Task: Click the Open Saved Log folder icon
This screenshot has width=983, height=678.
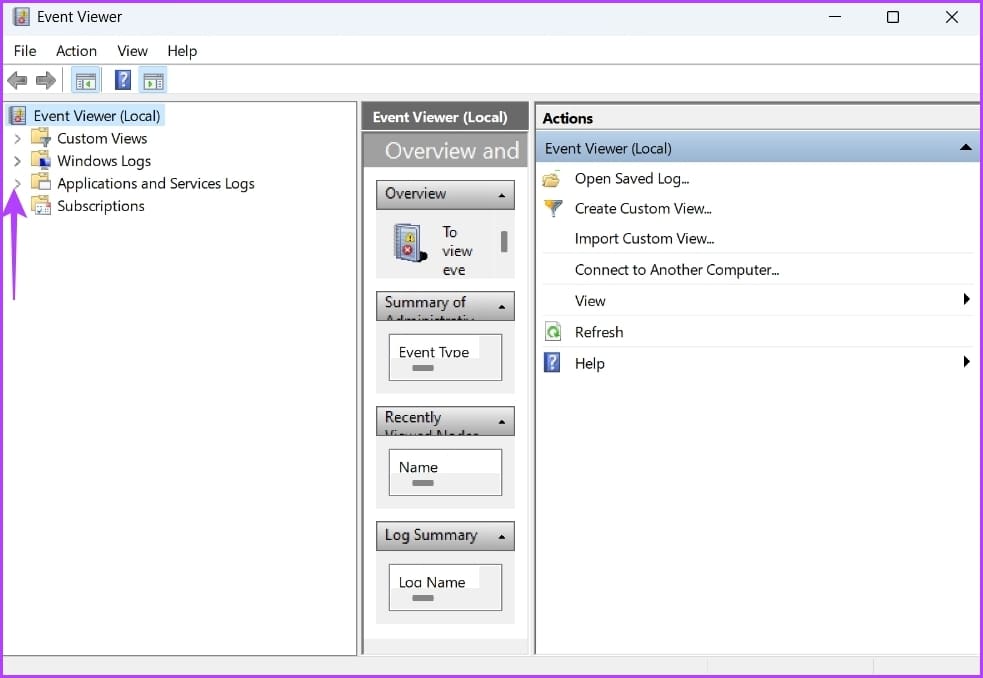Action: pos(552,179)
